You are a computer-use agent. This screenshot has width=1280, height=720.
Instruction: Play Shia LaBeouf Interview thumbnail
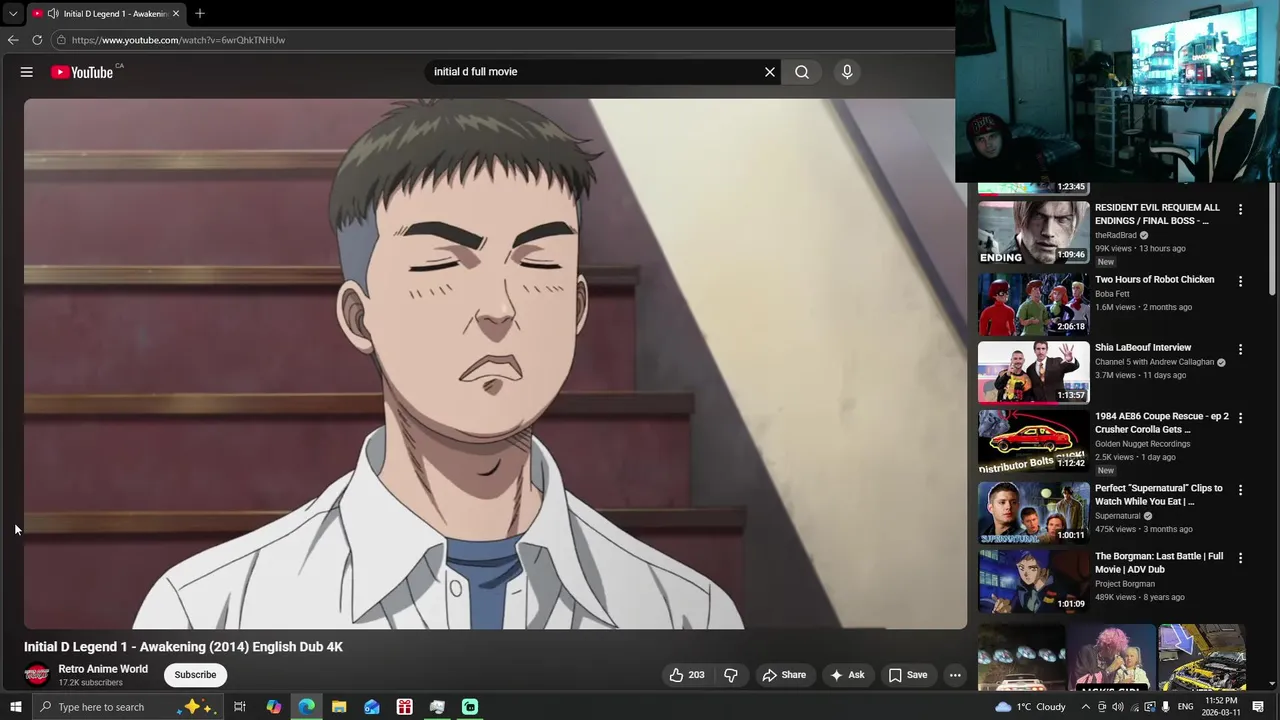(x=1033, y=372)
